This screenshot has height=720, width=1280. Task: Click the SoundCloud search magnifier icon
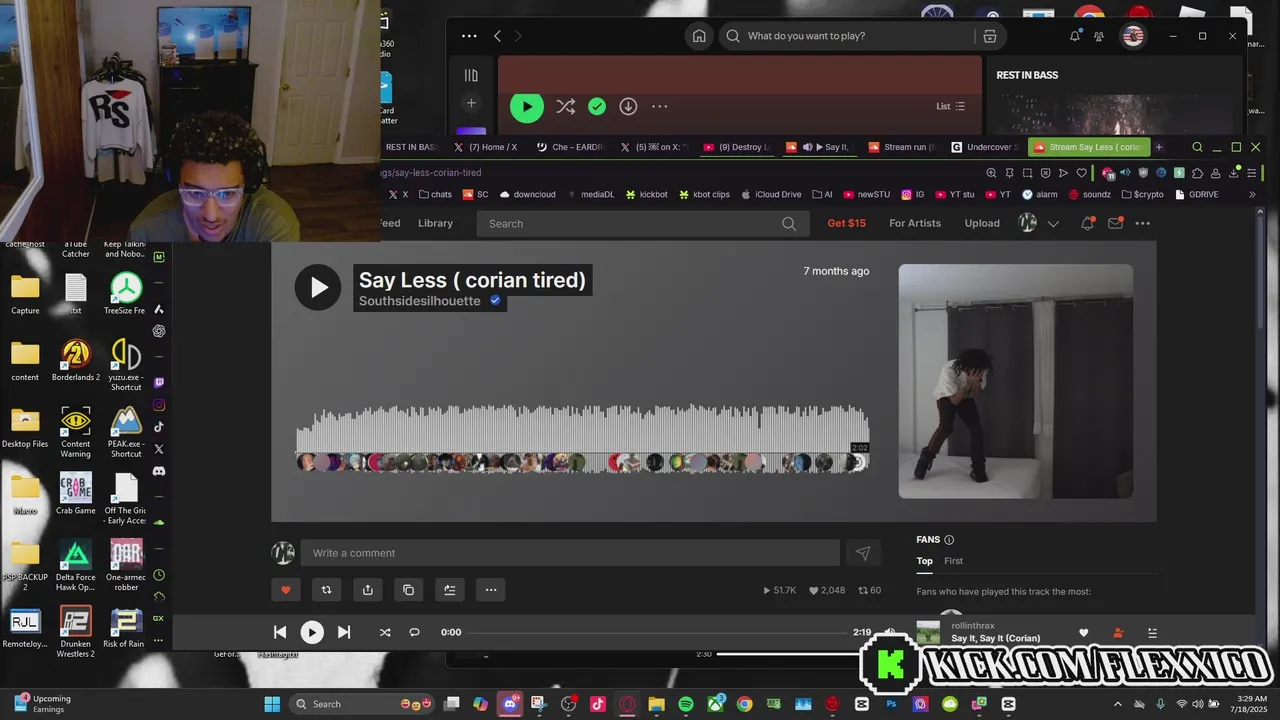[789, 224]
